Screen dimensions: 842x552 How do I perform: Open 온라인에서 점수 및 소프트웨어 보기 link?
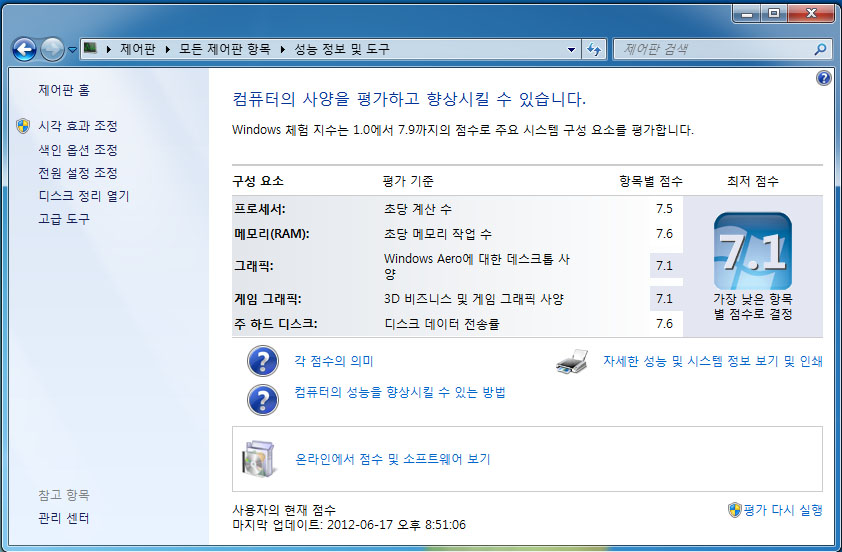point(393,459)
